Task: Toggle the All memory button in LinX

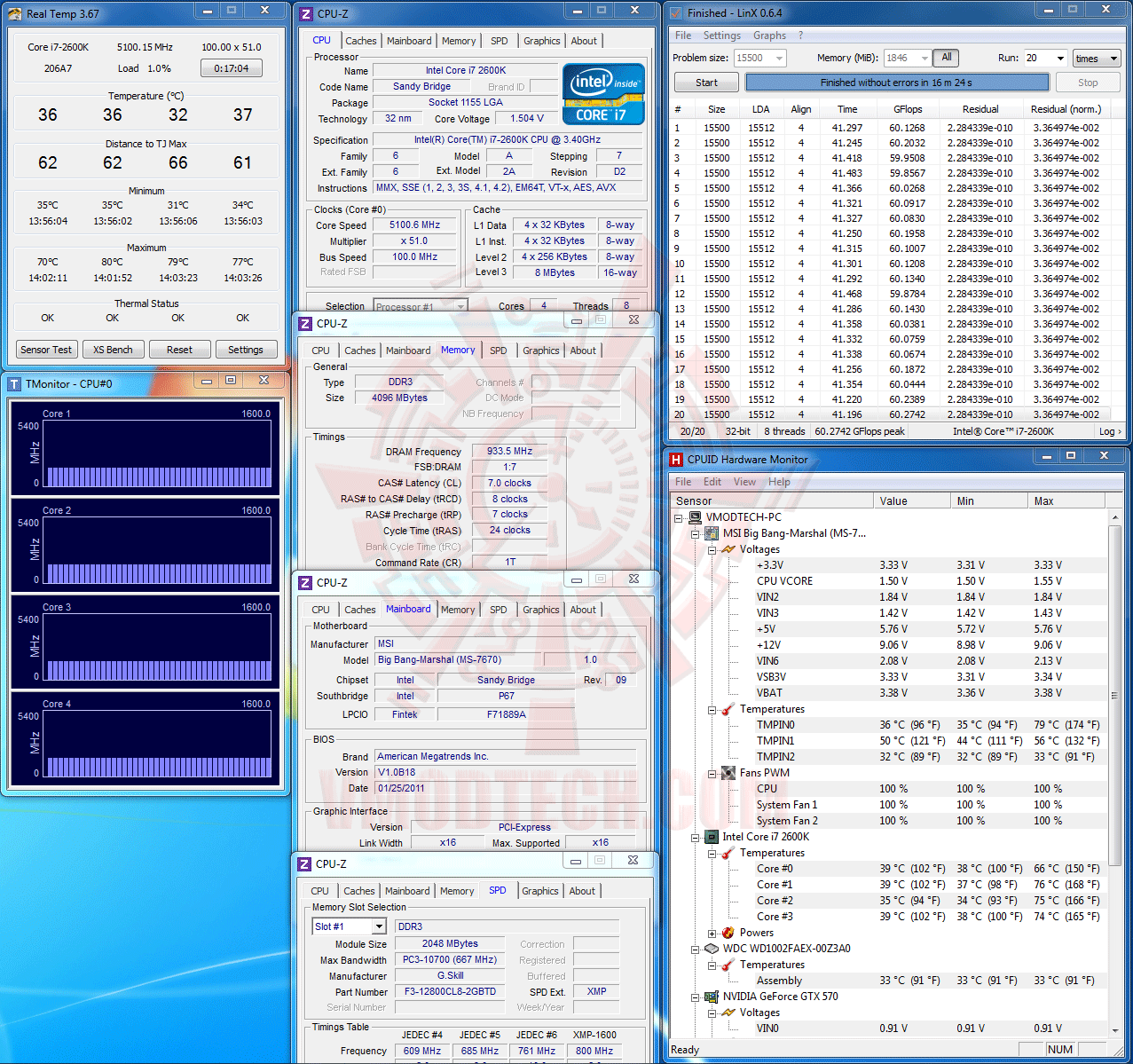Action: pos(947,58)
